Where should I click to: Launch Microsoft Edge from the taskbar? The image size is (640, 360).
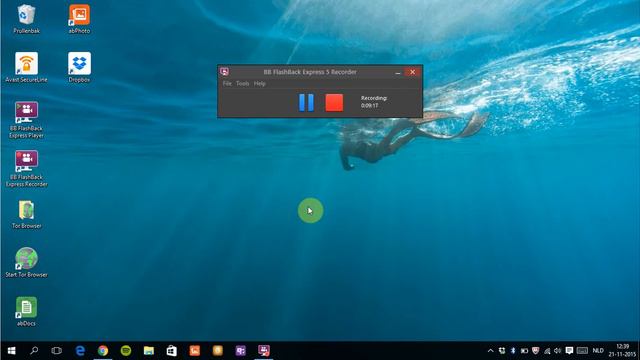[80, 351]
